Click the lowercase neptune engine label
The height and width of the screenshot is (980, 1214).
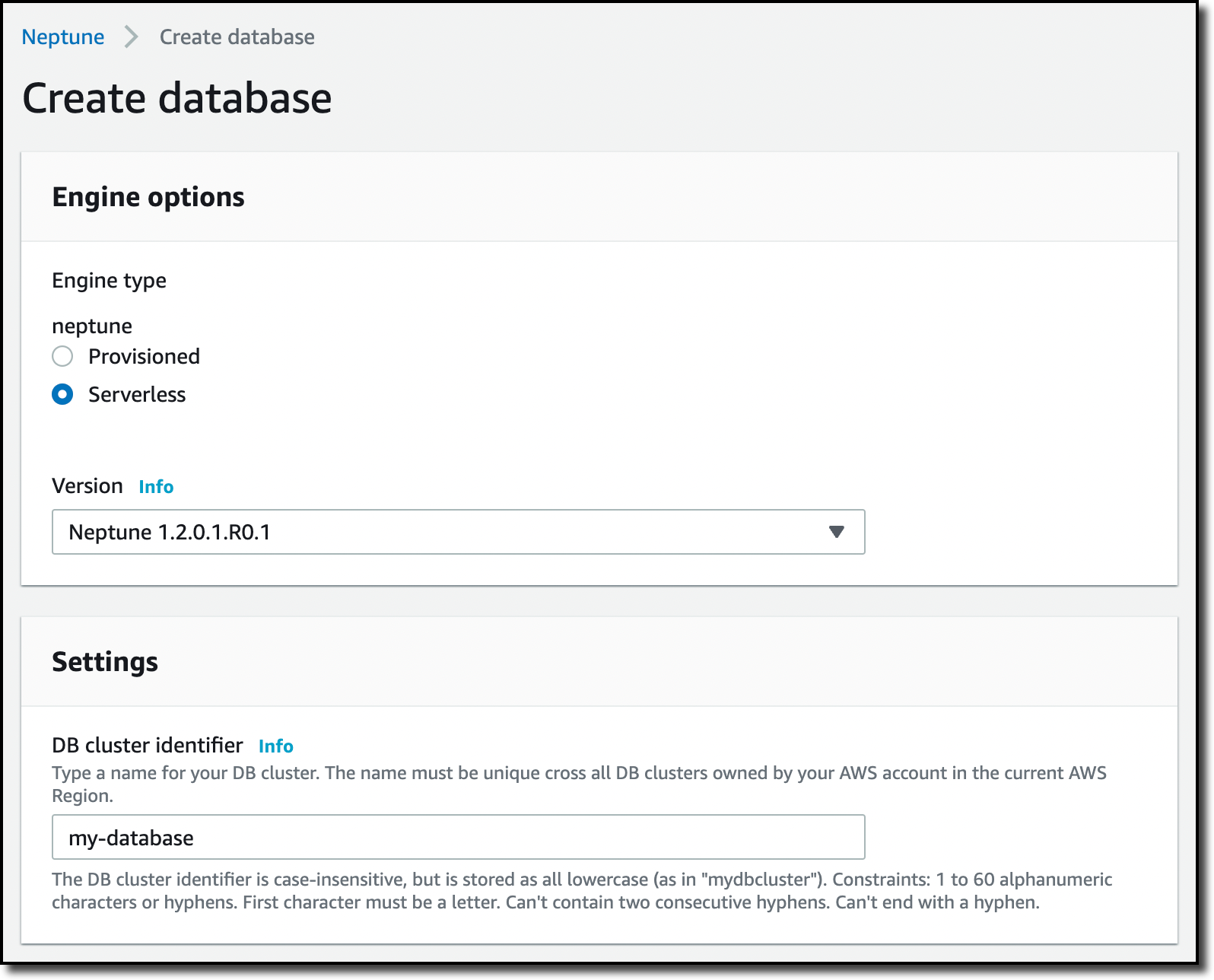point(92,326)
